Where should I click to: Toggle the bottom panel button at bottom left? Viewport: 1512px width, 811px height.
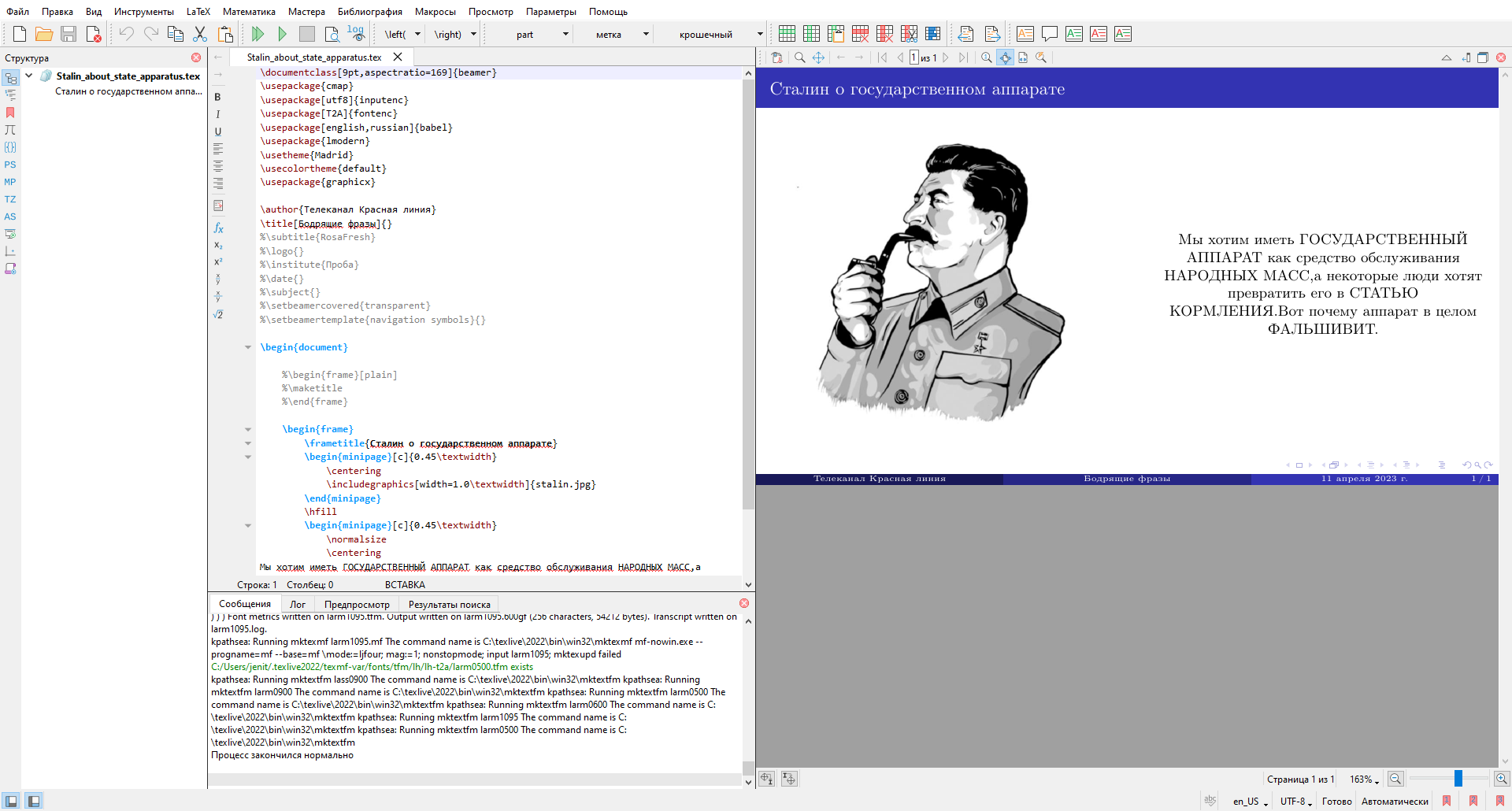(x=34, y=801)
